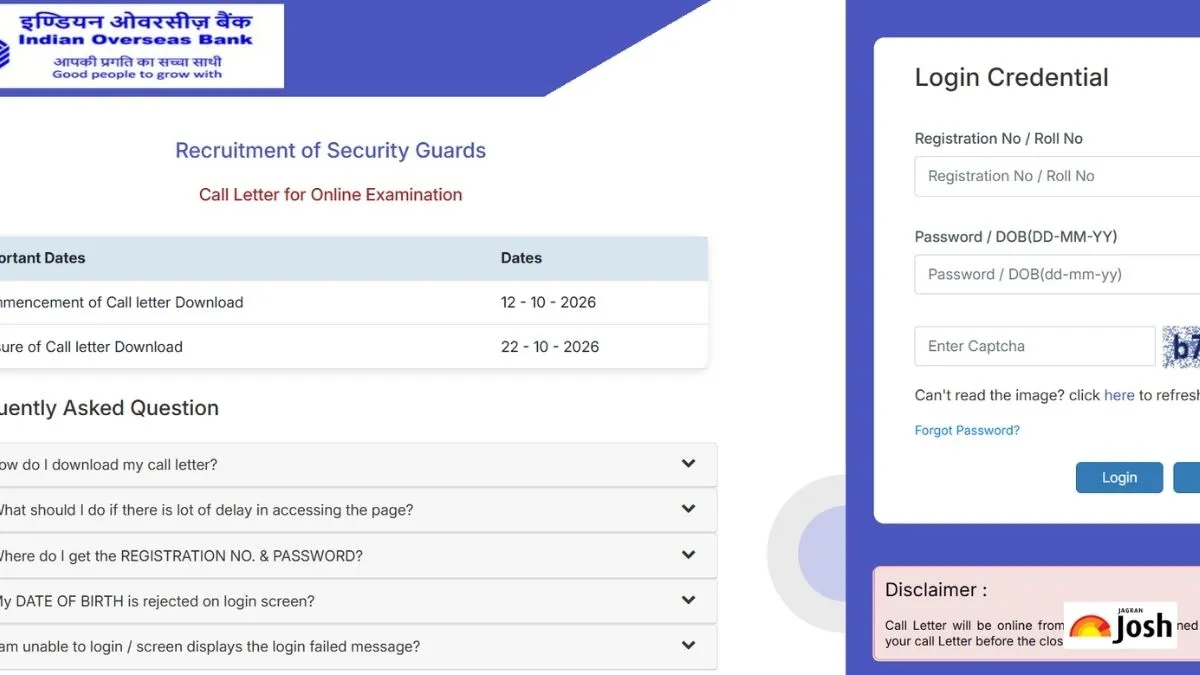1200x675 pixels.
Task: Expand 'How do I download my call letter?' question
Action: pyautogui.click(x=358, y=464)
